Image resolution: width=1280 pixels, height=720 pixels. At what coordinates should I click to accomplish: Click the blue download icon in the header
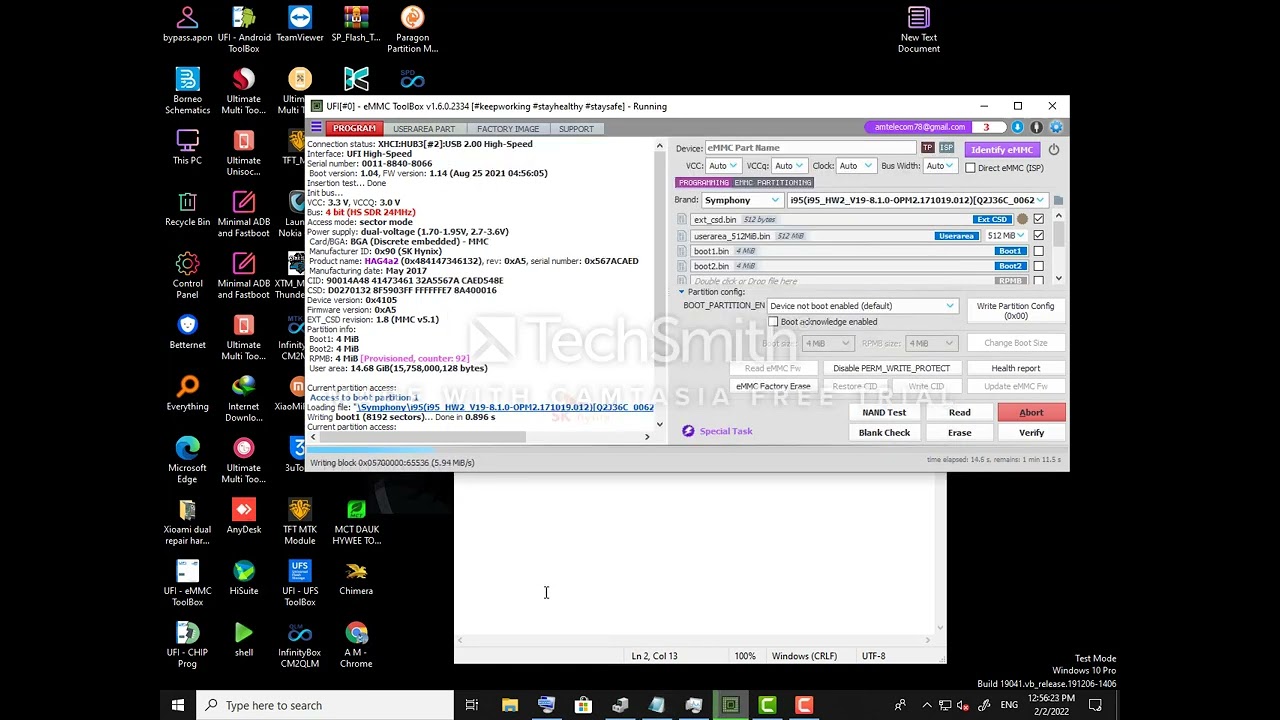[x=1017, y=127]
